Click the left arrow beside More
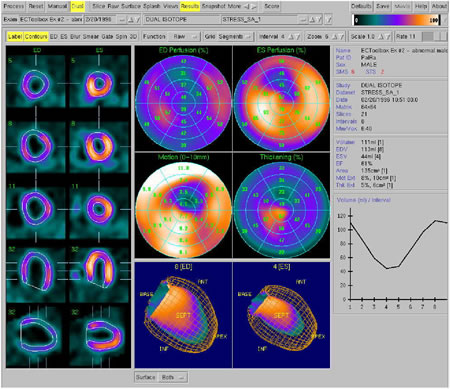This screenshot has height=389, width=450. point(246,6)
